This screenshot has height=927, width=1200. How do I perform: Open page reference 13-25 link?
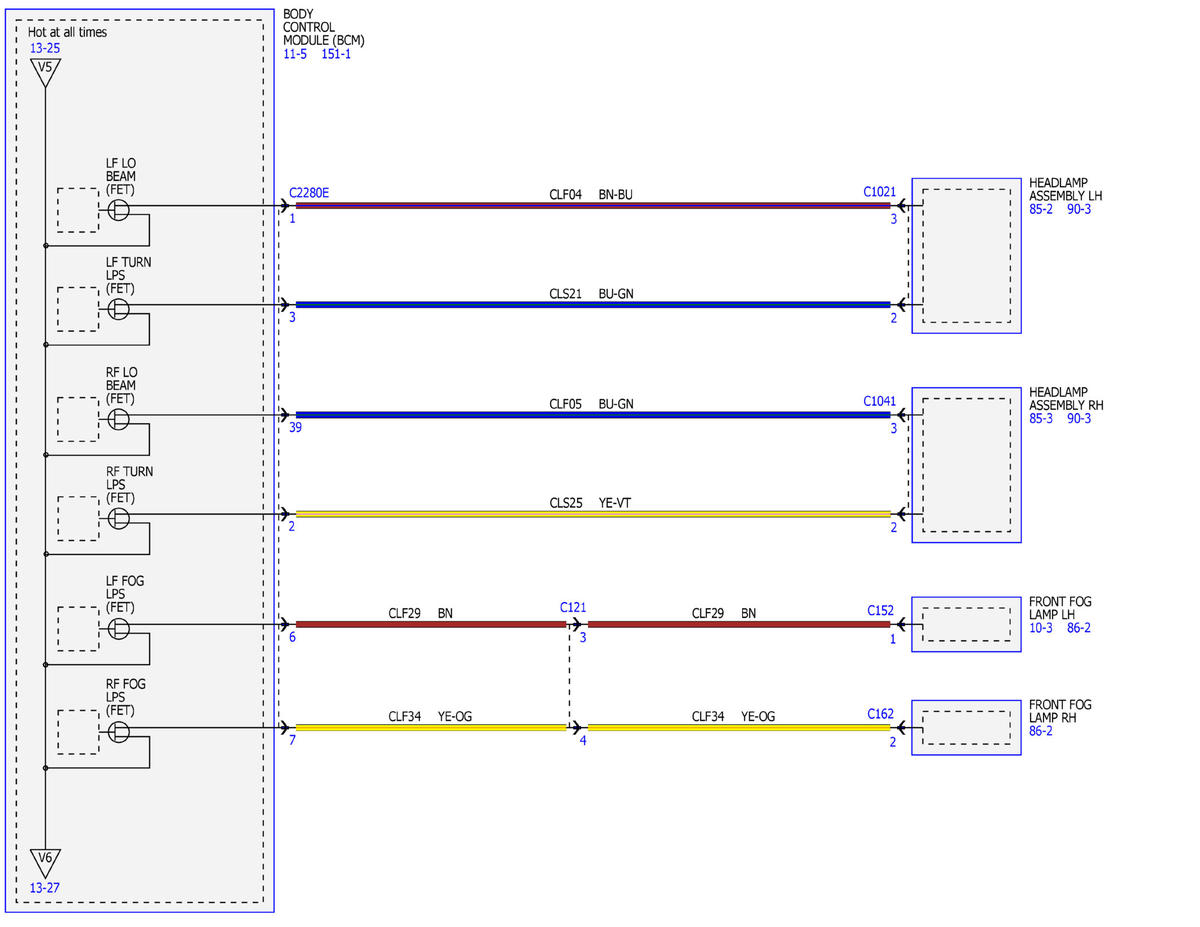click(x=44, y=48)
